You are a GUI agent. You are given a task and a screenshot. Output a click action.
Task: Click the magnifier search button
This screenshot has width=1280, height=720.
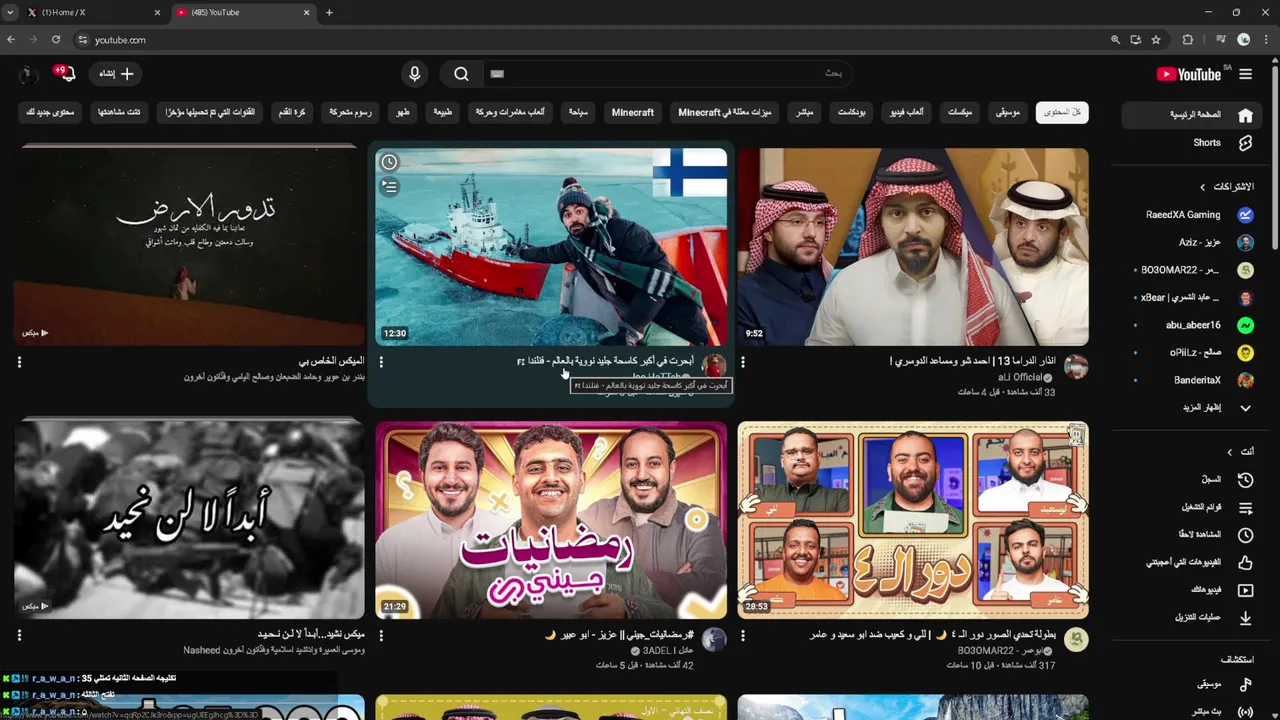click(x=461, y=74)
